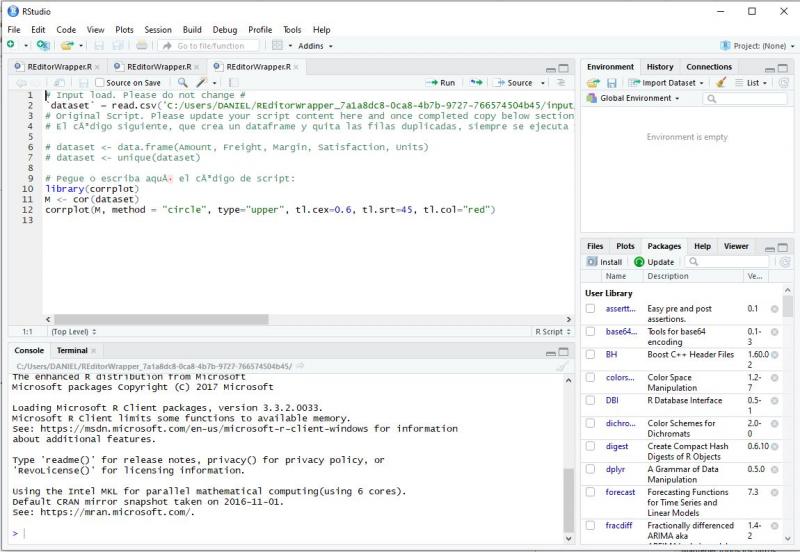Viewport: 800px width, 552px height.
Task: Open the dplyr package link
Action: [615, 469]
